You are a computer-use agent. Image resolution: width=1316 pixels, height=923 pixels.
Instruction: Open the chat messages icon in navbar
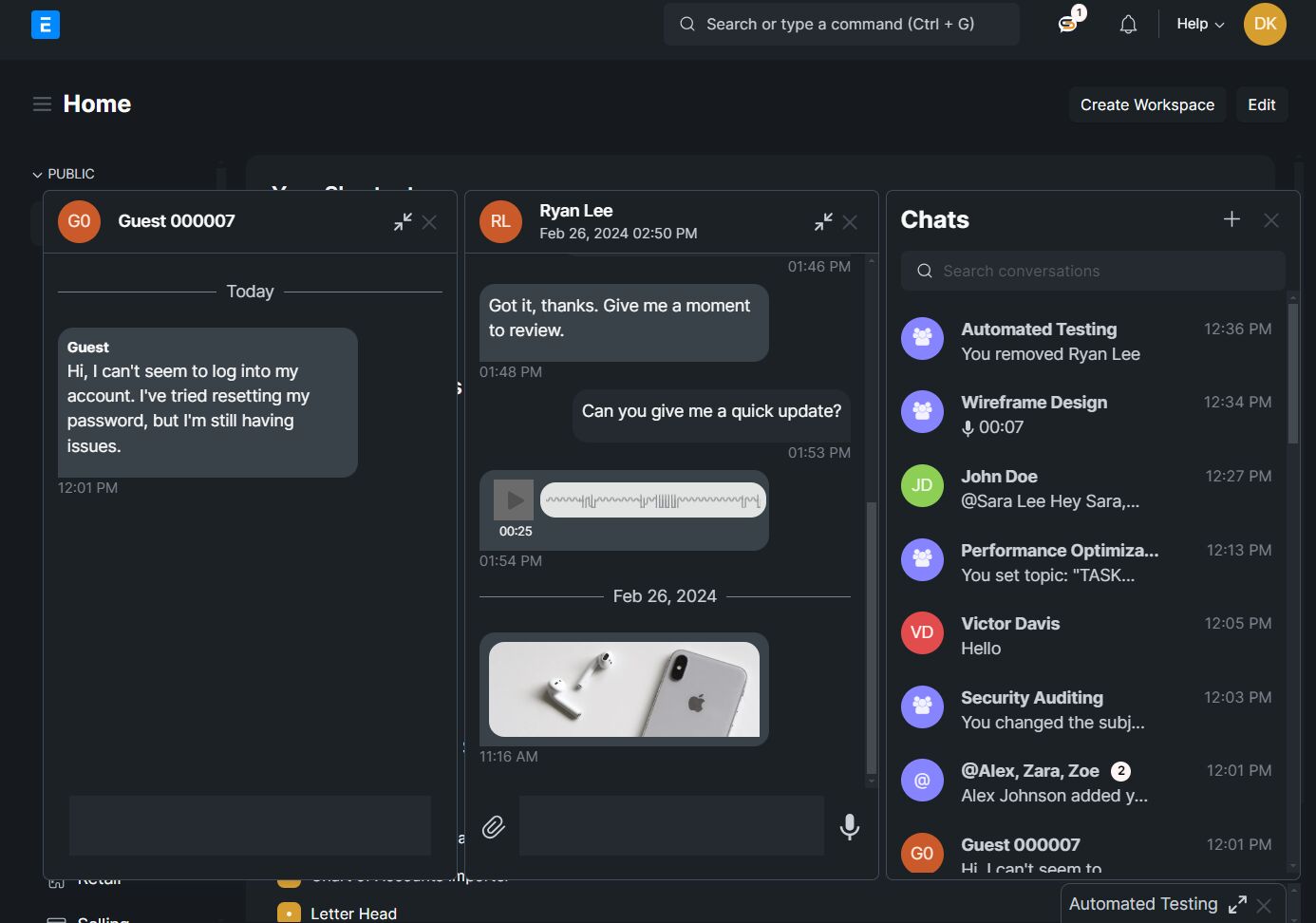(x=1068, y=24)
